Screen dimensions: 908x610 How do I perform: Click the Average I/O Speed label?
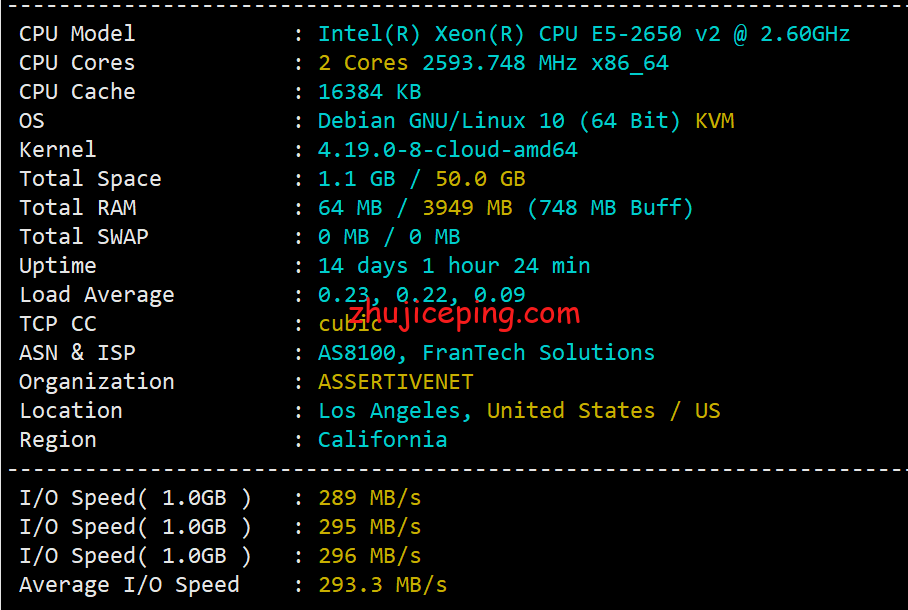click(x=129, y=585)
